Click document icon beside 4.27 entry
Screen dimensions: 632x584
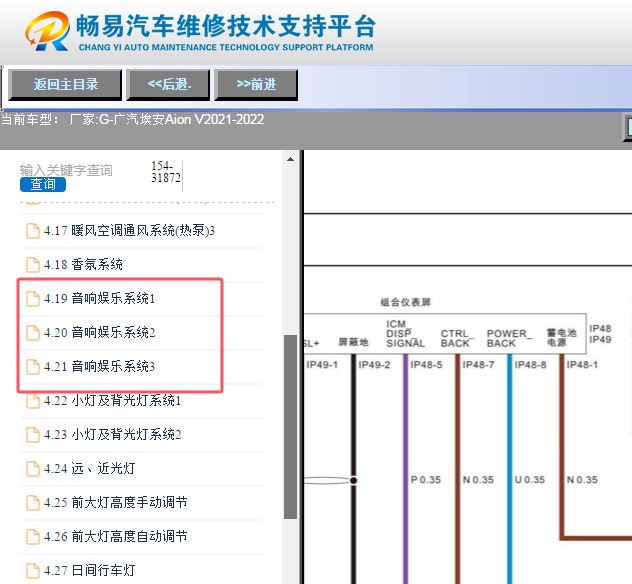tap(33, 571)
